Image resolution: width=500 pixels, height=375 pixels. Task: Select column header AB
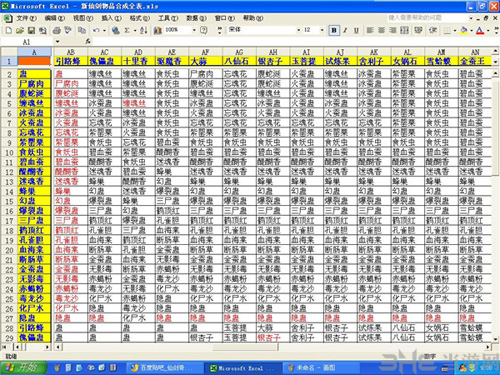point(71,52)
